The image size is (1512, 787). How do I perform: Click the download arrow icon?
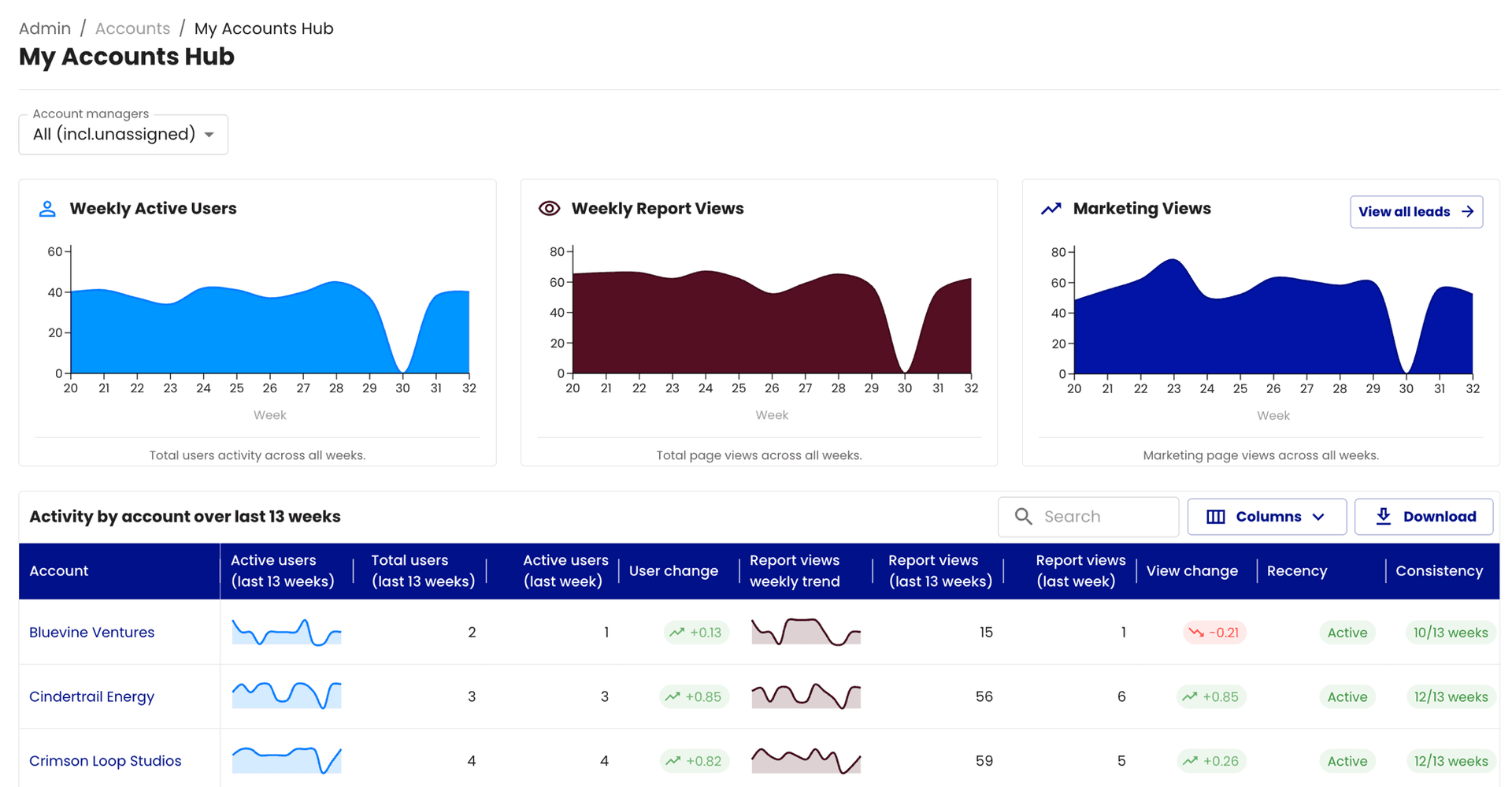point(1383,516)
